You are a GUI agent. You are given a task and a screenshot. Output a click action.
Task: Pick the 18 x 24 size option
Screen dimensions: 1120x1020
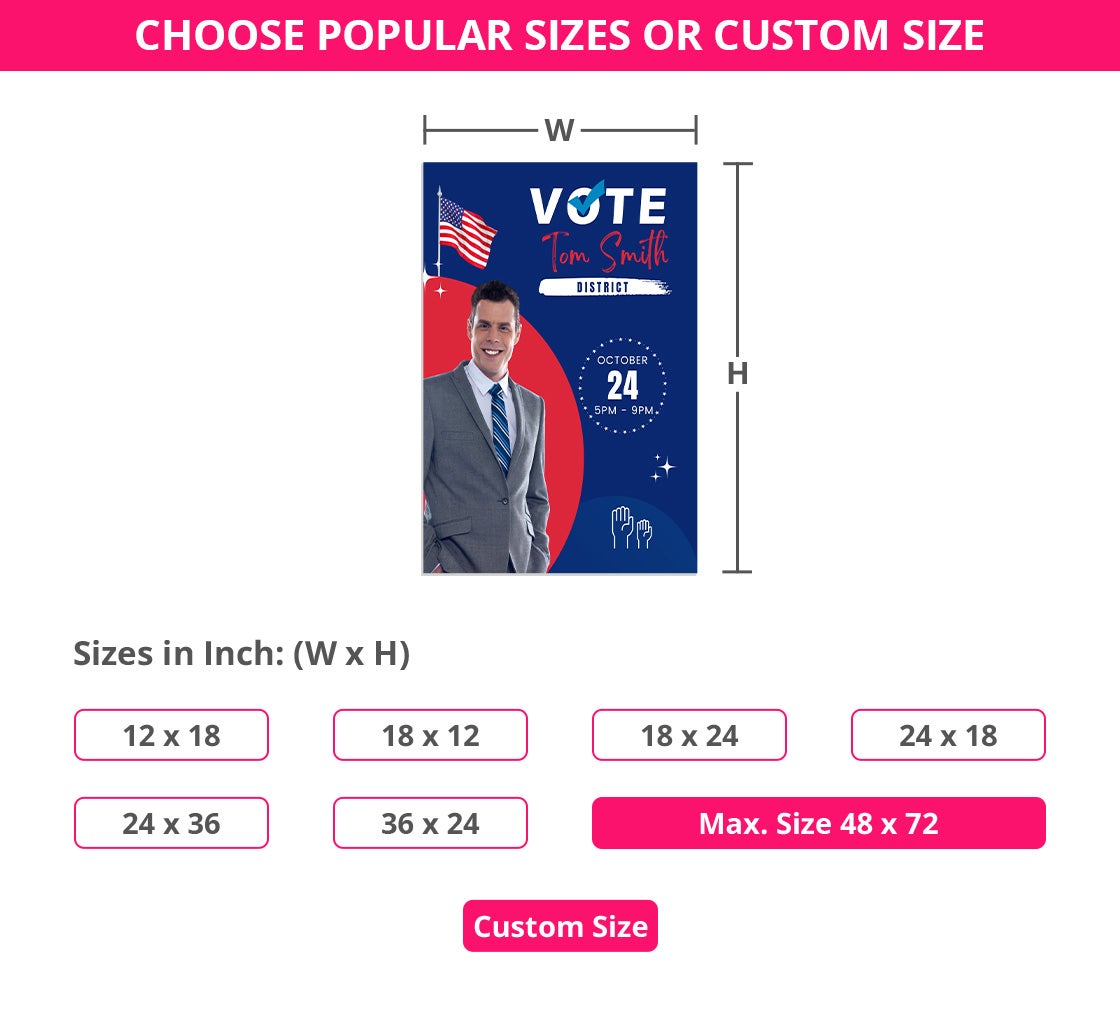point(689,736)
